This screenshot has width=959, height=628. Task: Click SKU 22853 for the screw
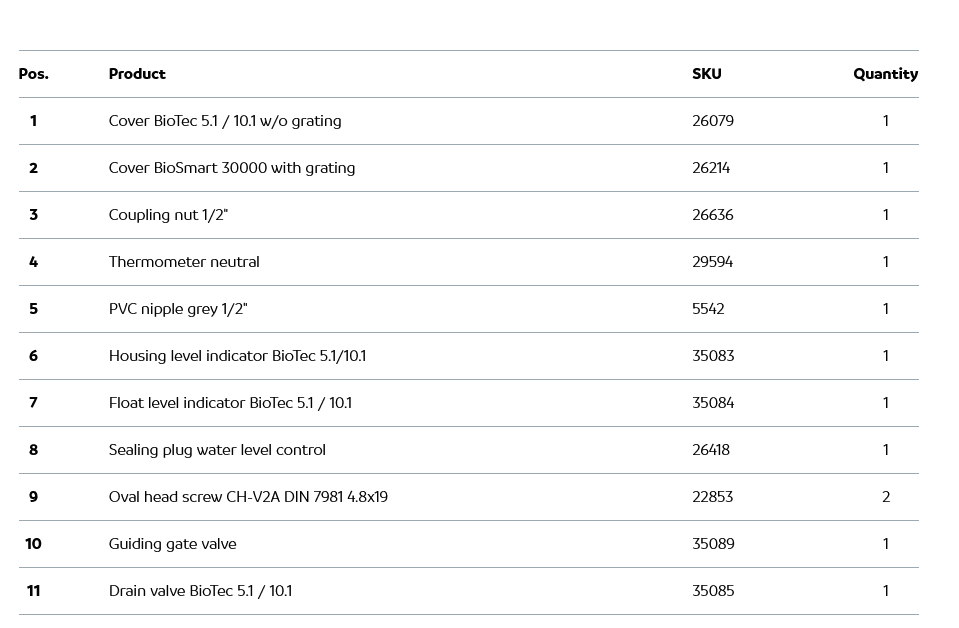pyautogui.click(x=713, y=497)
